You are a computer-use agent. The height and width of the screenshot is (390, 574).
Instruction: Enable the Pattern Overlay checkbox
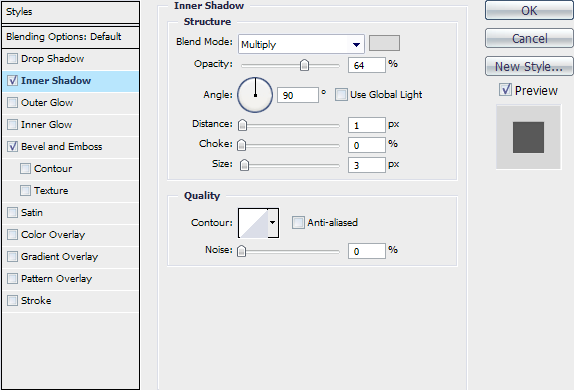click(12, 279)
